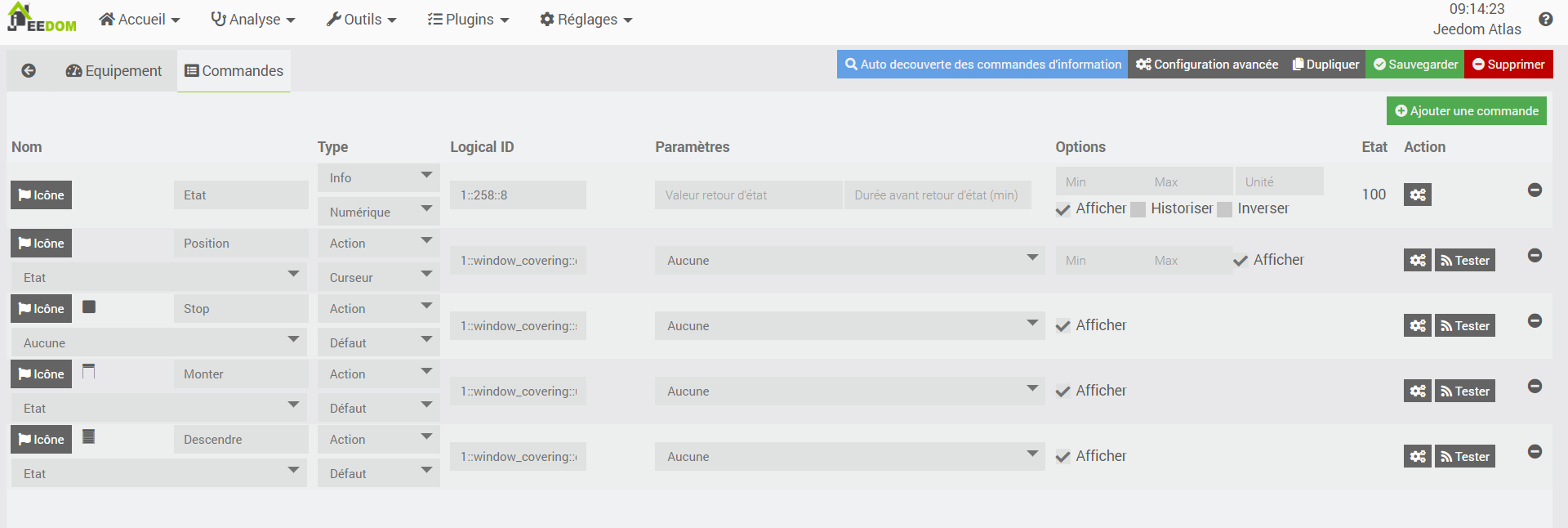This screenshot has width=1568, height=528.
Task: Delete the Monter command with minus icon
Action: 1535,387
